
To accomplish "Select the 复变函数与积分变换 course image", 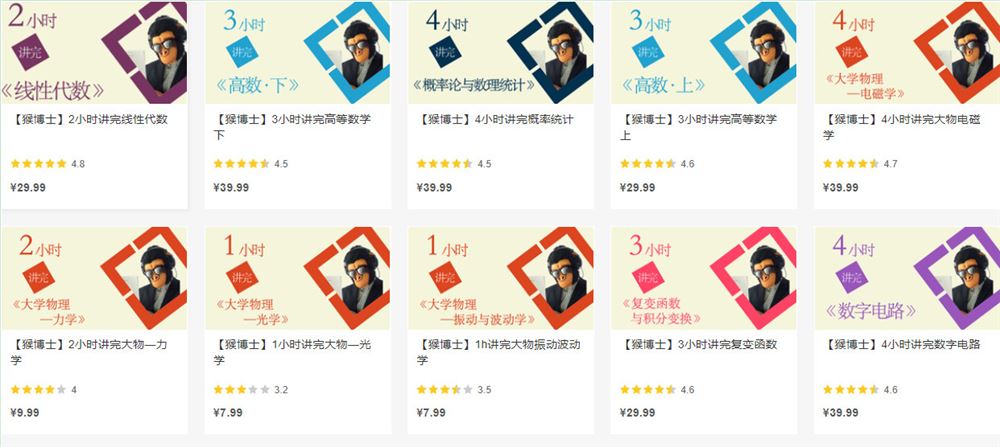I will click(703, 278).
